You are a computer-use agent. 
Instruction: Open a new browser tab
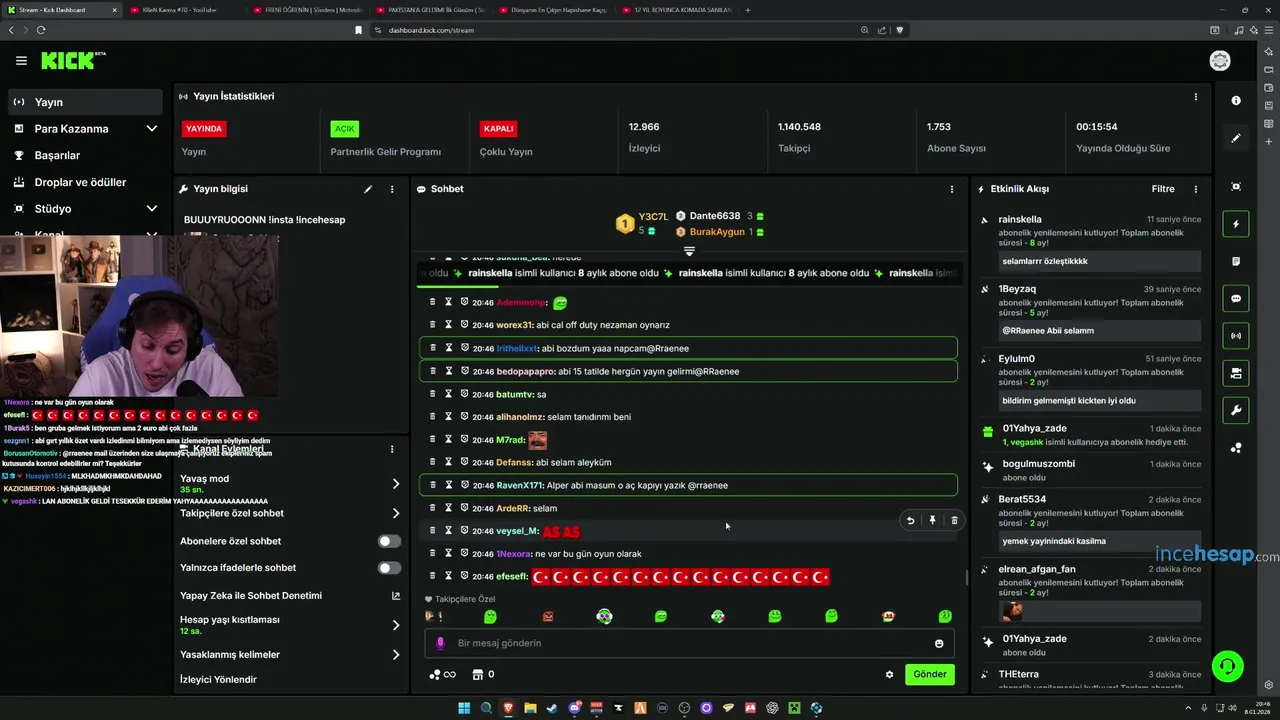(x=748, y=10)
